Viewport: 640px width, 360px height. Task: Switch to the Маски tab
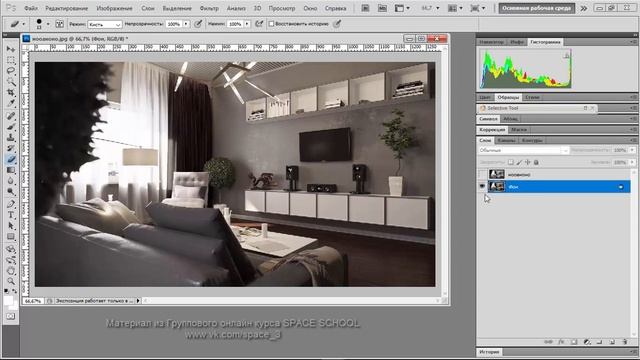[x=519, y=129]
